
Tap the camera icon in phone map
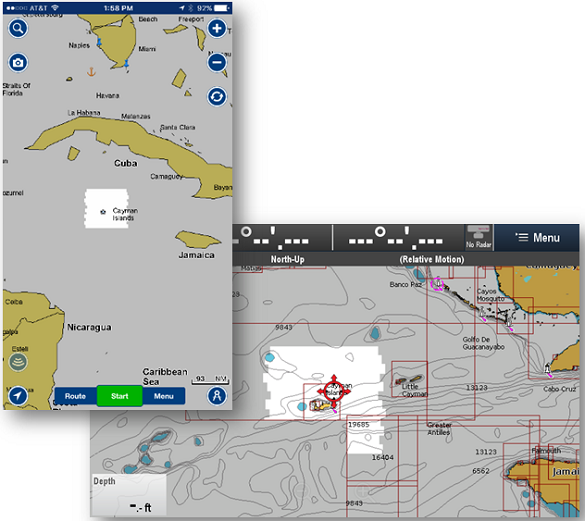pos(18,63)
